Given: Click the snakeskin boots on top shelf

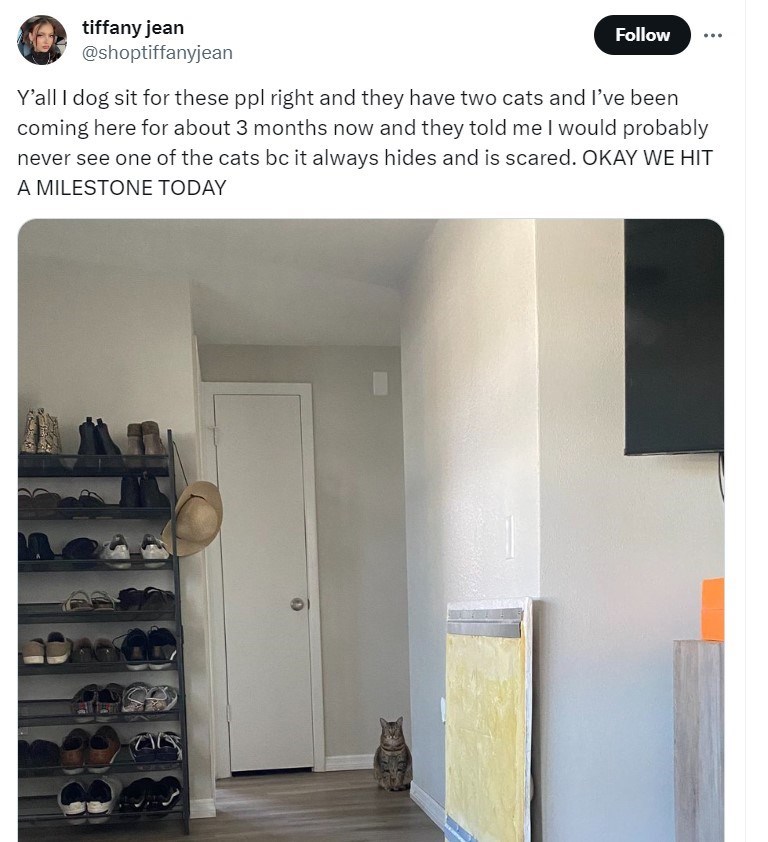Looking at the screenshot, I should pyautogui.click(x=41, y=431).
